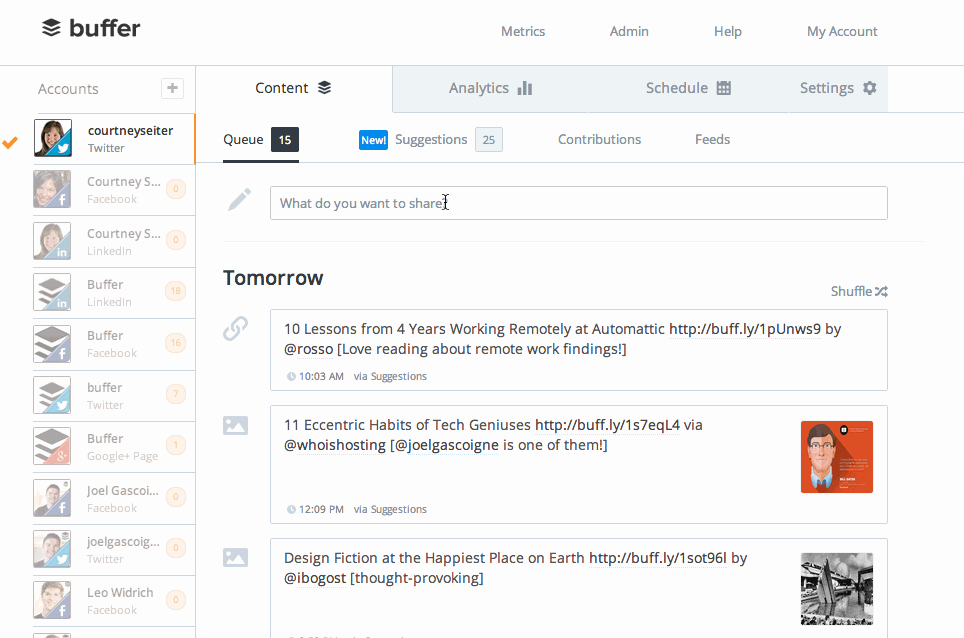This screenshot has width=964, height=638.
Task: Click the link icon beside the Automattic post
Action: tap(235, 327)
